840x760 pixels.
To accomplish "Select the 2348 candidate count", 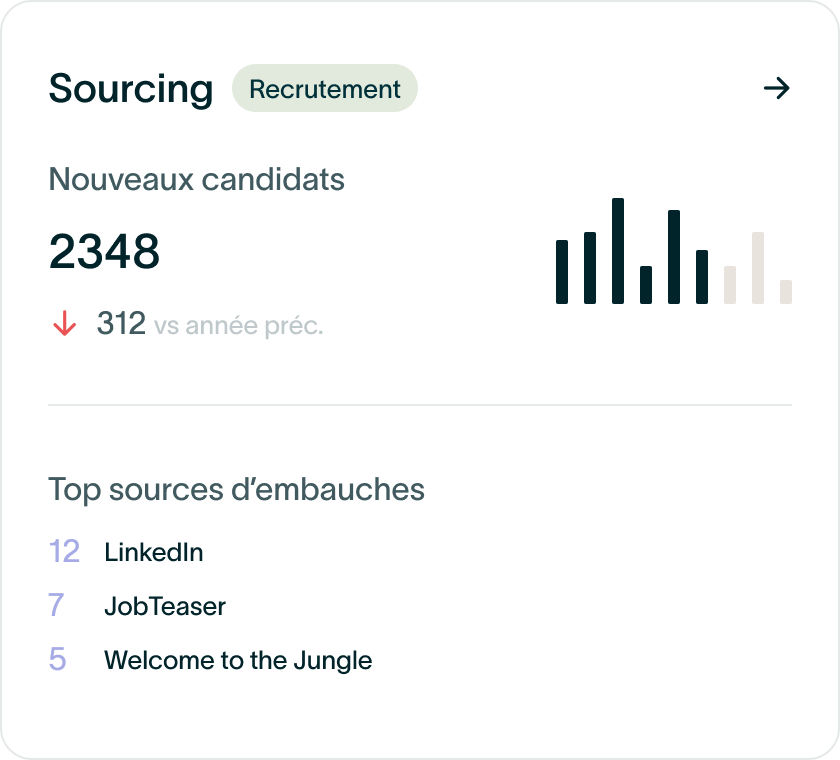I will point(104,252).
